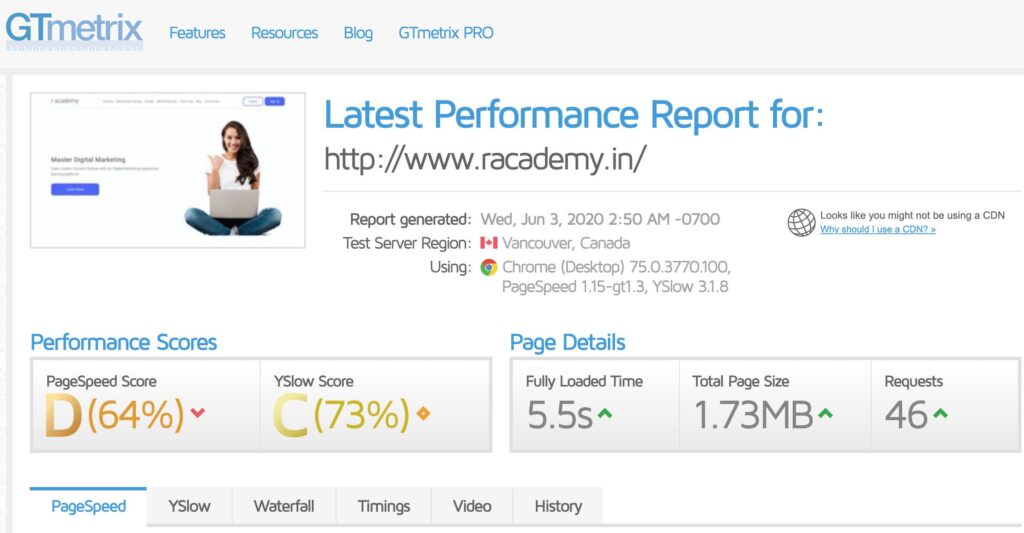Open the Features menu item
The height and width of the screenshot is (533, 1024).
[197, 33]
